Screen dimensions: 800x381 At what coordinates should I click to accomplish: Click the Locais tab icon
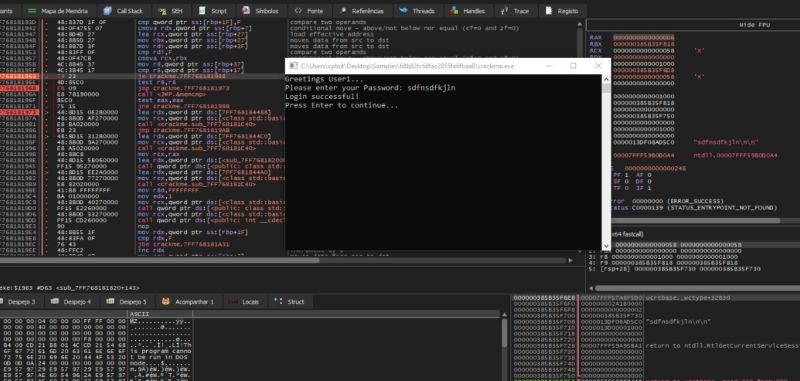233,302
